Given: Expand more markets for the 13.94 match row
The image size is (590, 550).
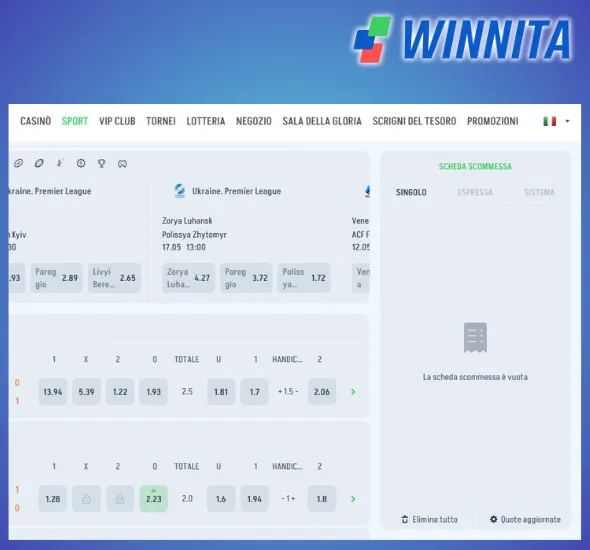Looking at the screenshot, I should (353, 392).
